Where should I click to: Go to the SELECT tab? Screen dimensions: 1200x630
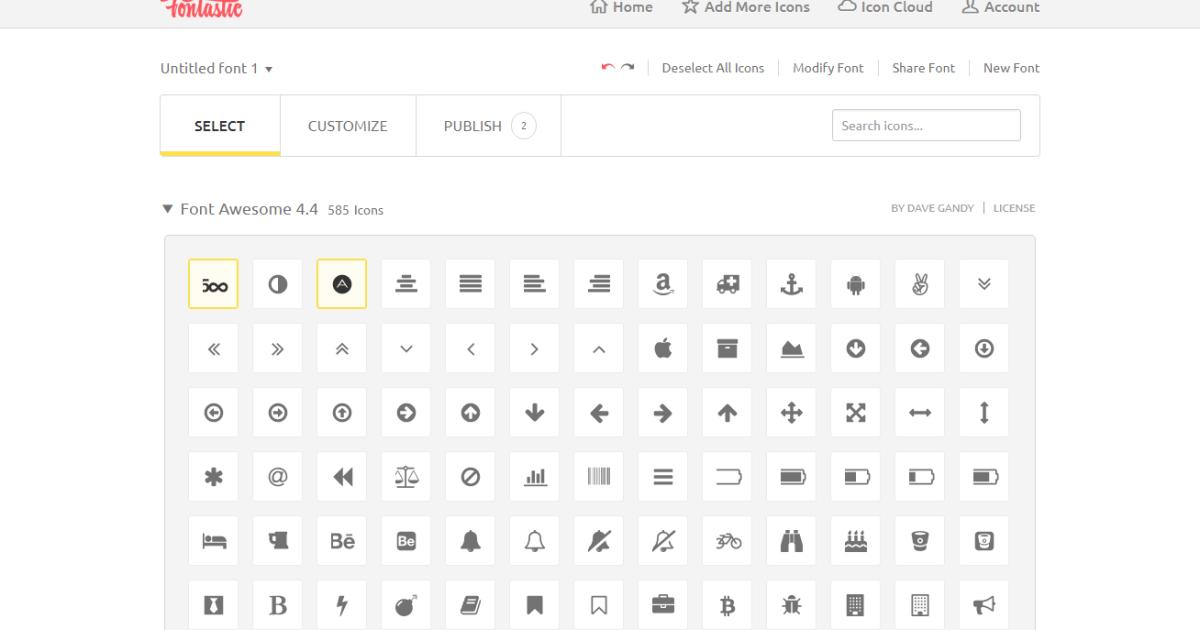pos(220,126)
